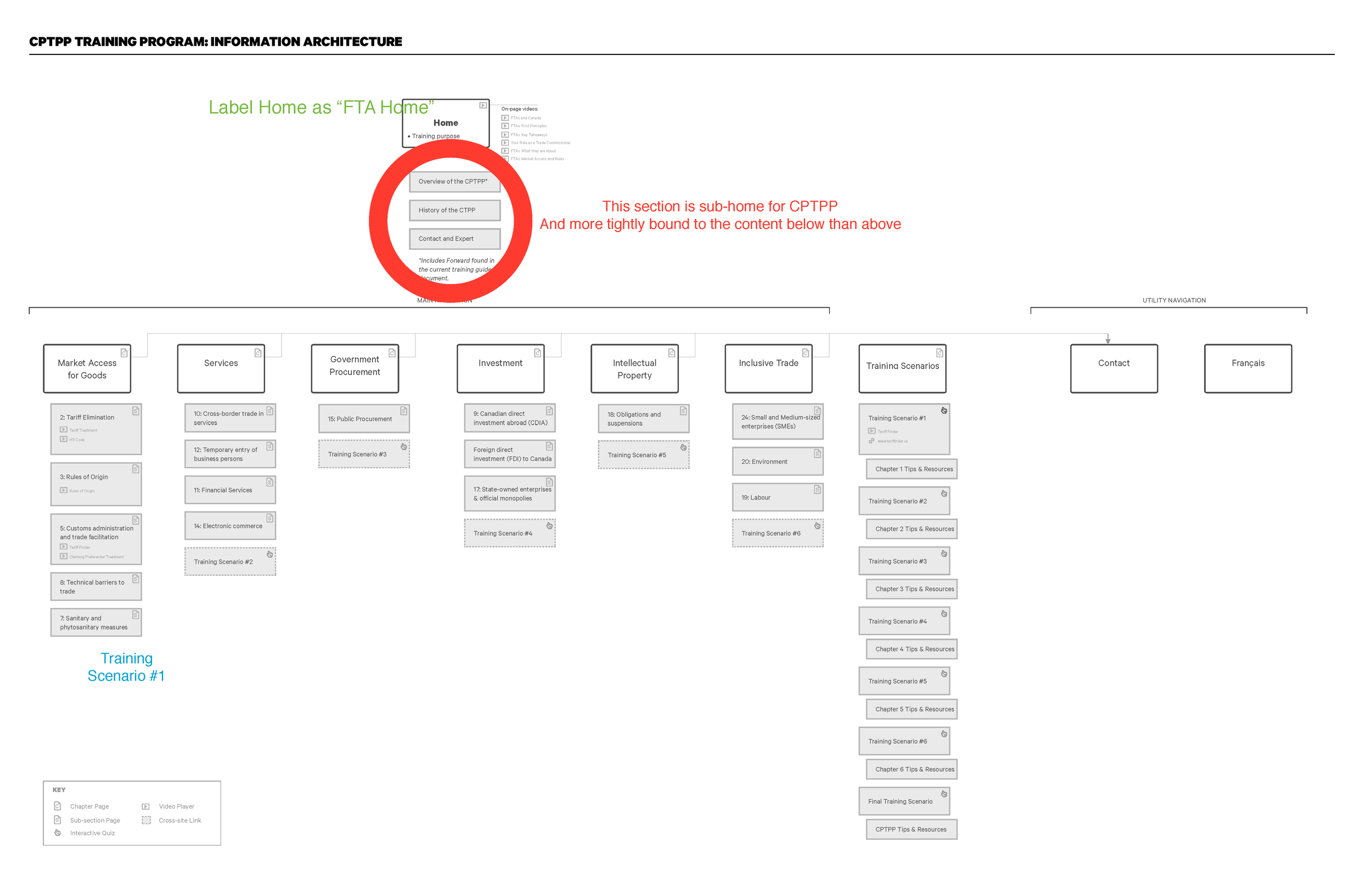Click the Cross-site Link icon in the KEY
Image resolution: width=1372 pixels, height=886 pixels.
pyautogui.click(x=145, y=821)
